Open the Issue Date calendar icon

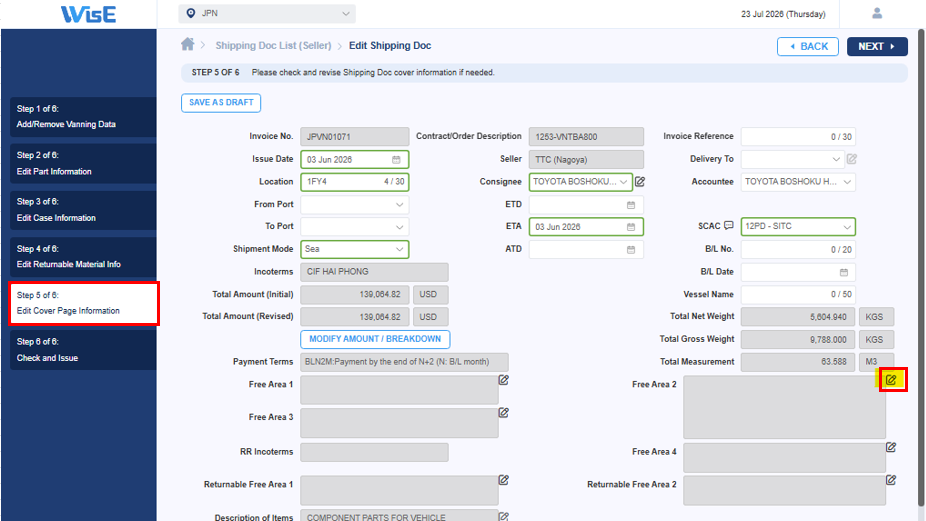[396, 159]
